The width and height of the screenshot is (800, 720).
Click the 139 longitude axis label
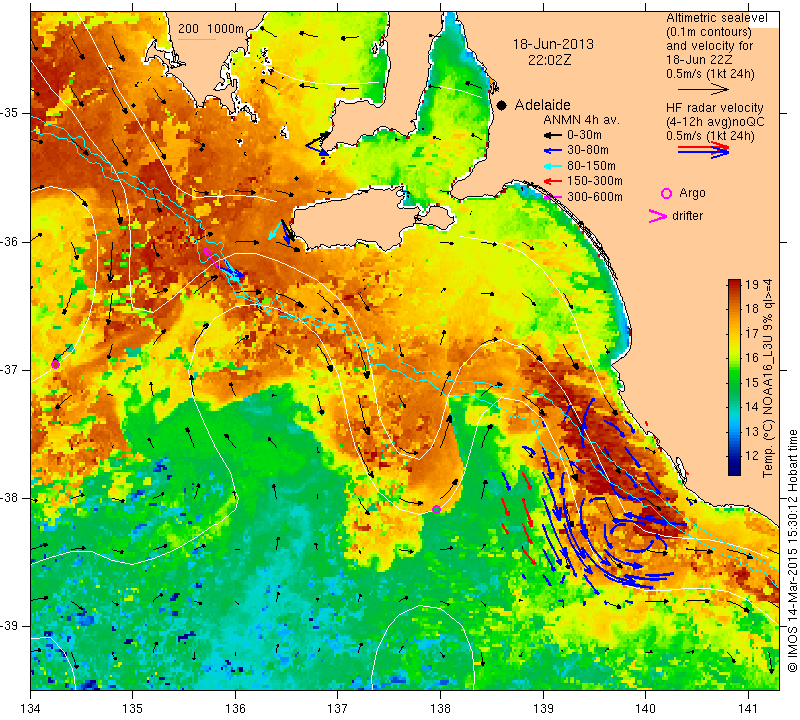pyautogui.click(x=543, y=709)
